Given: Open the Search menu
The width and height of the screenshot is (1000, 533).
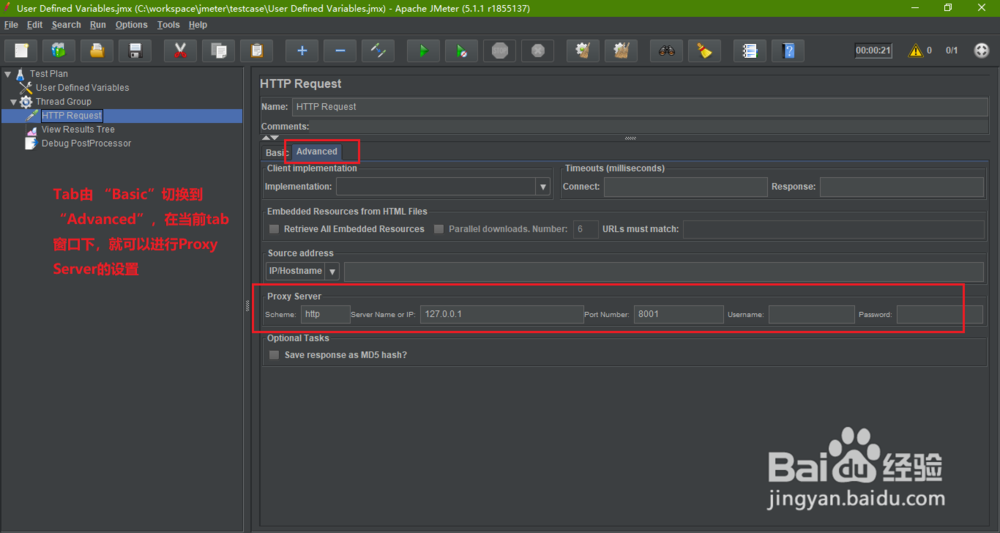Looking at the screenshot, I should [x=66, y=25].
